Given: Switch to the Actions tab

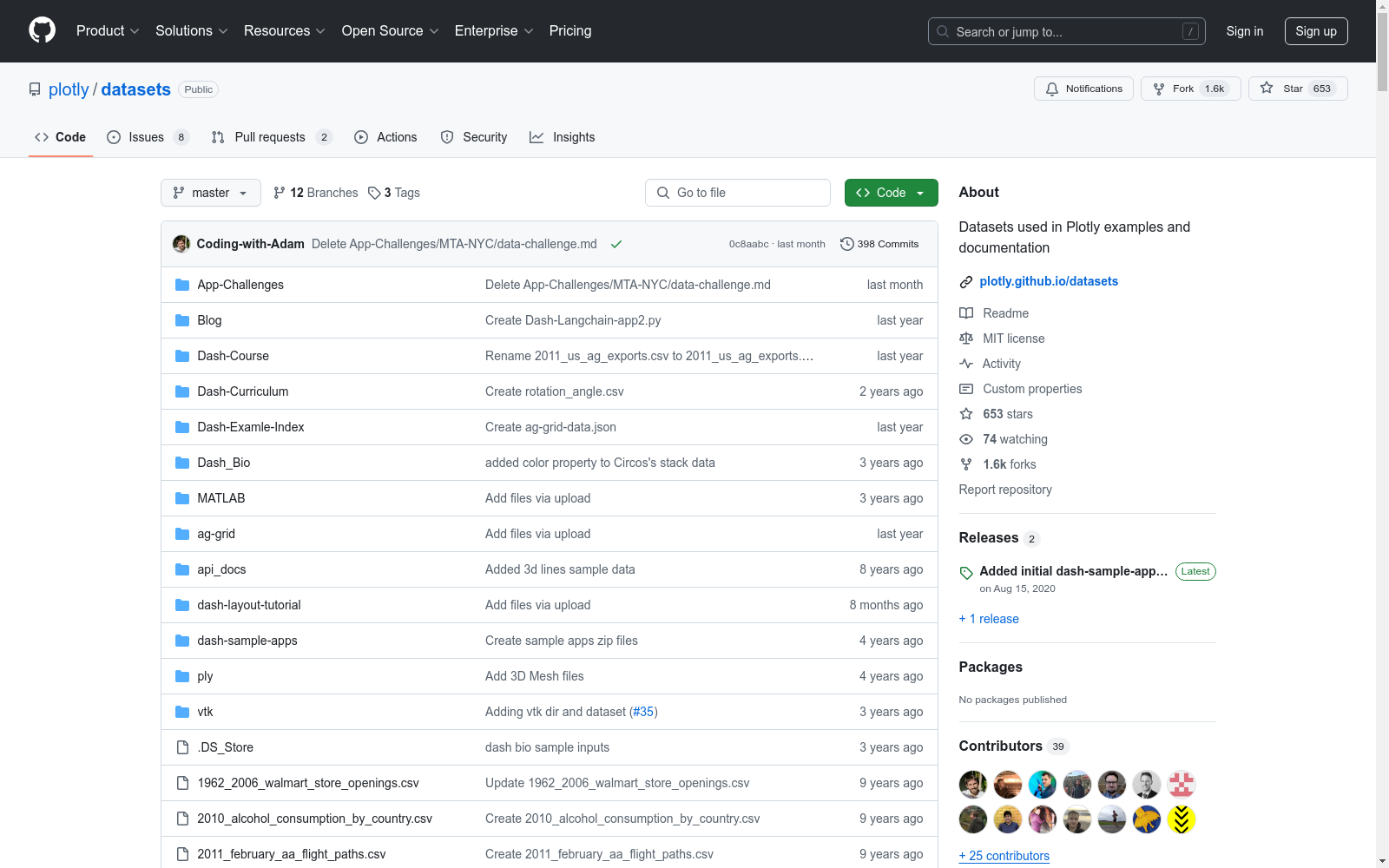Looking at the screenshot, I should coord(386,137).
